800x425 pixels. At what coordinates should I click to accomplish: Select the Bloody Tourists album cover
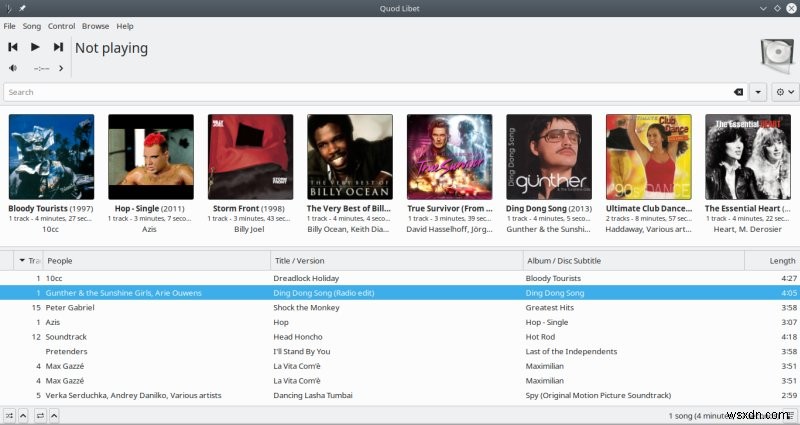tap(52, 157)
